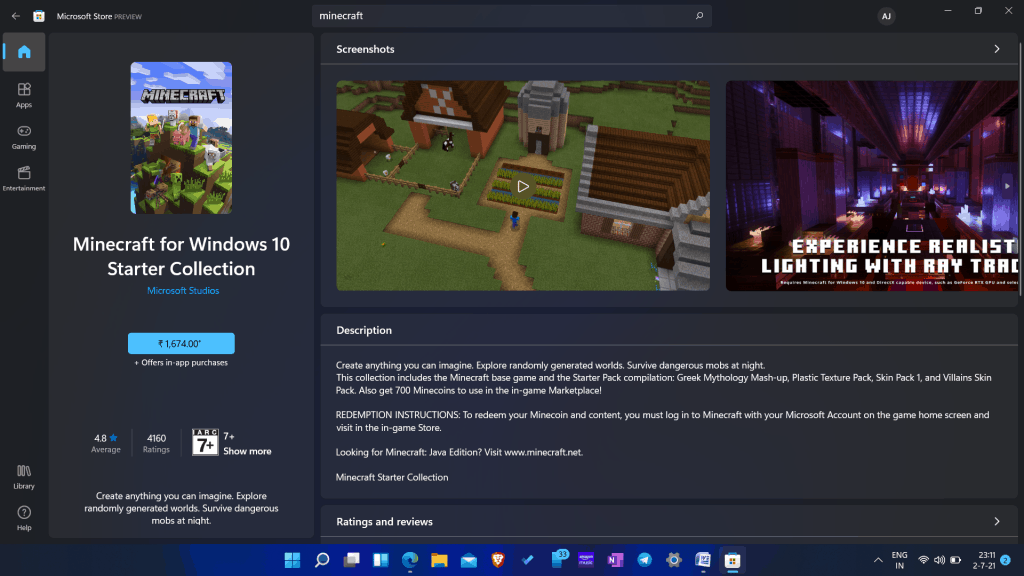The width and height of the screenshot is (1024, 576).
Task: Buy Minecraft for ₹1,674.00
Action: click(181, 343)
